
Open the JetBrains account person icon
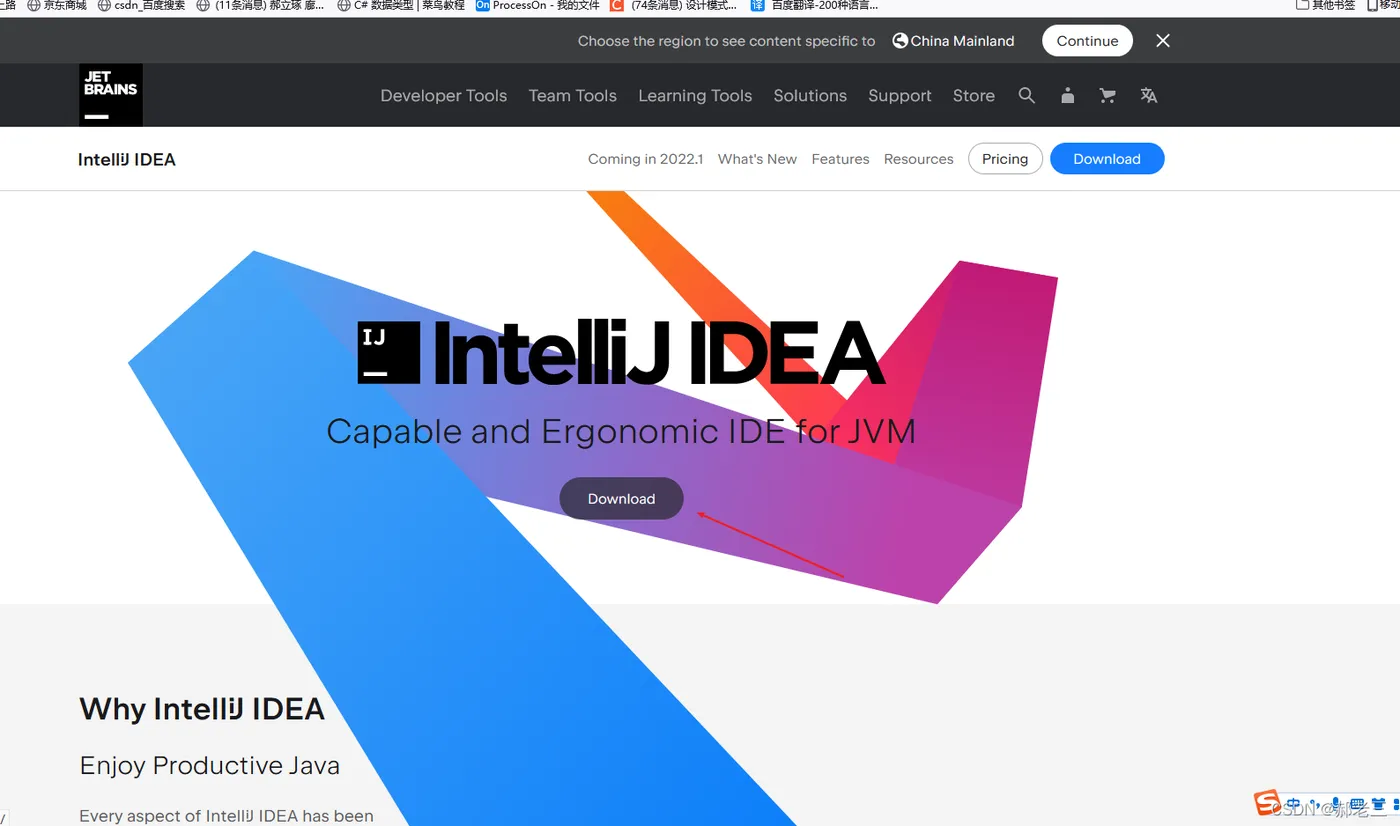pos(1068,95)
